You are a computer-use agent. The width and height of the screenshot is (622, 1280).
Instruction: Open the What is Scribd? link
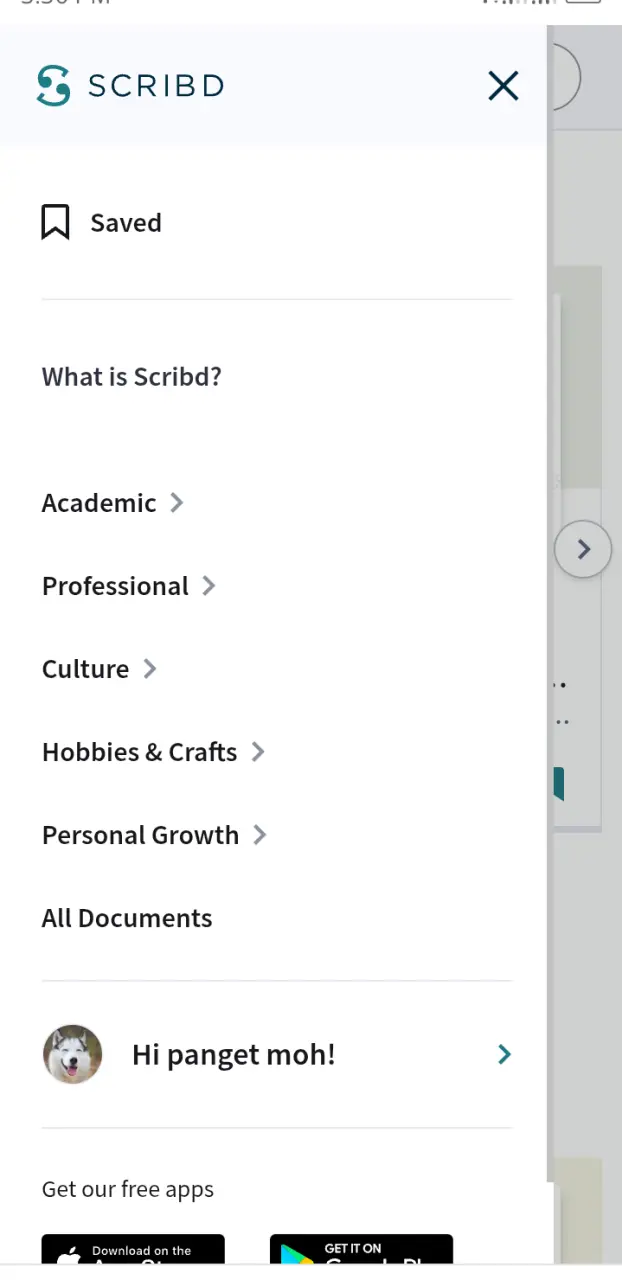pyautogui.click(x=131, y=377)
